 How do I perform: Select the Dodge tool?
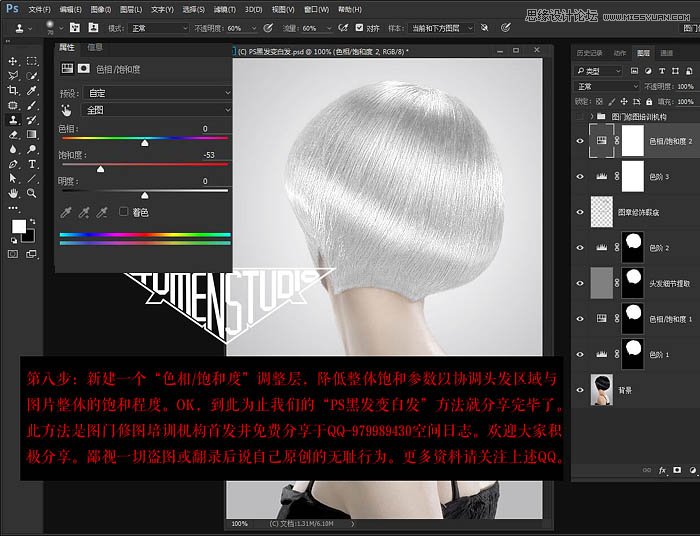click(x=31, y=149)
